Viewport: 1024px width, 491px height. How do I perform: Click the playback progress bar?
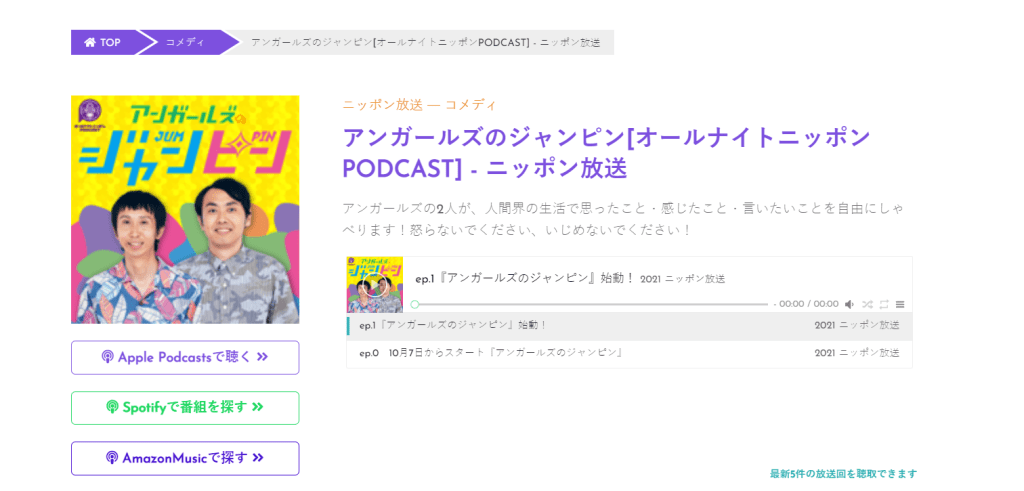pos(590,304)
